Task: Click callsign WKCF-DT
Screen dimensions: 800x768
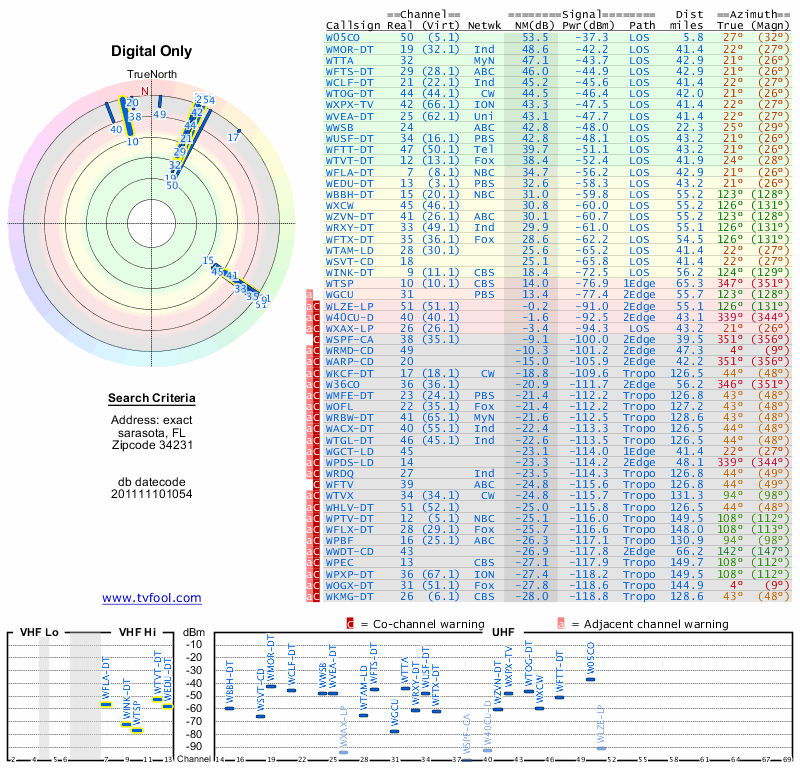Action: pos(349,373)
